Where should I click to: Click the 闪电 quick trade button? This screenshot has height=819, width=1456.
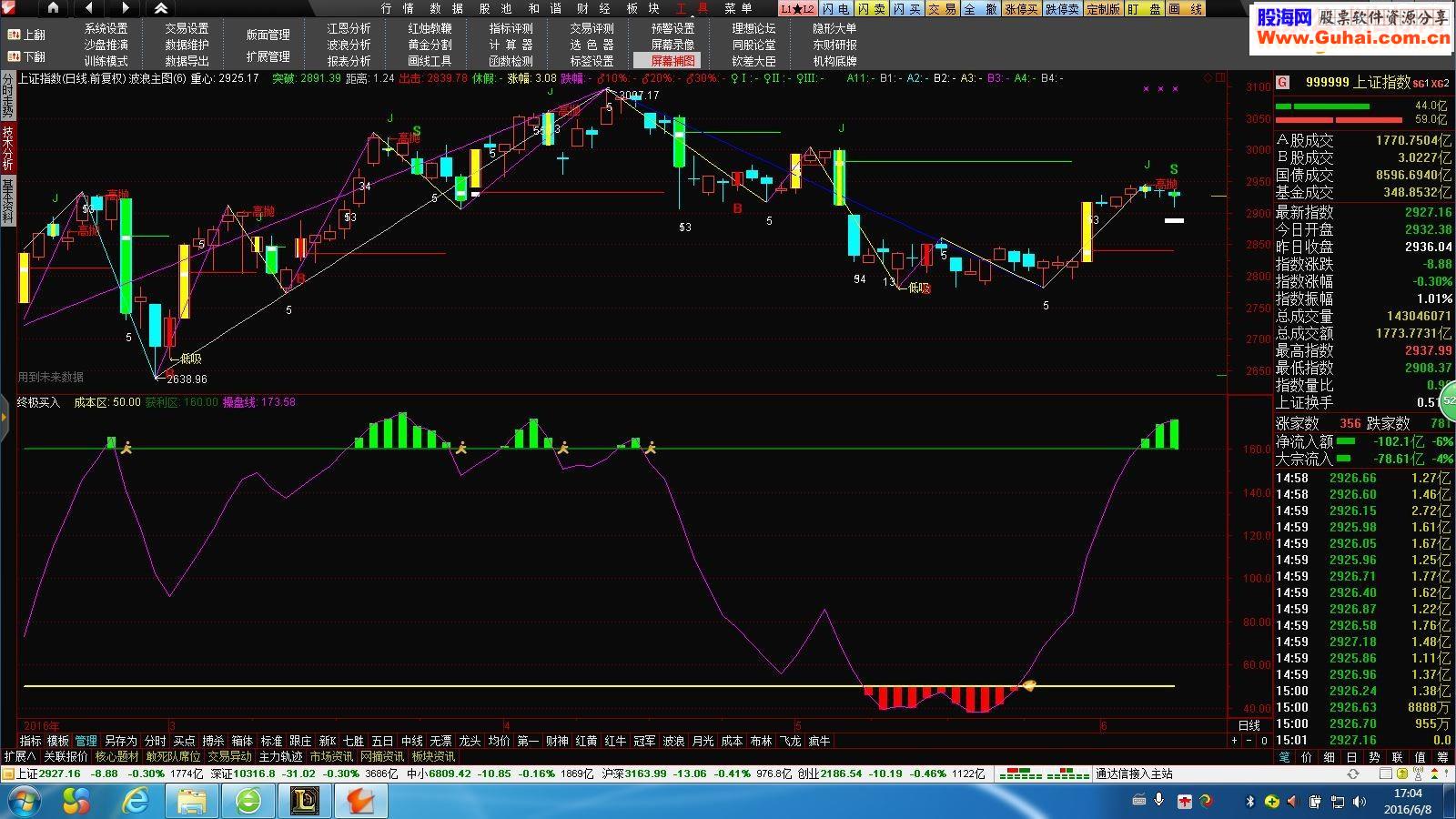click(835, 9)
